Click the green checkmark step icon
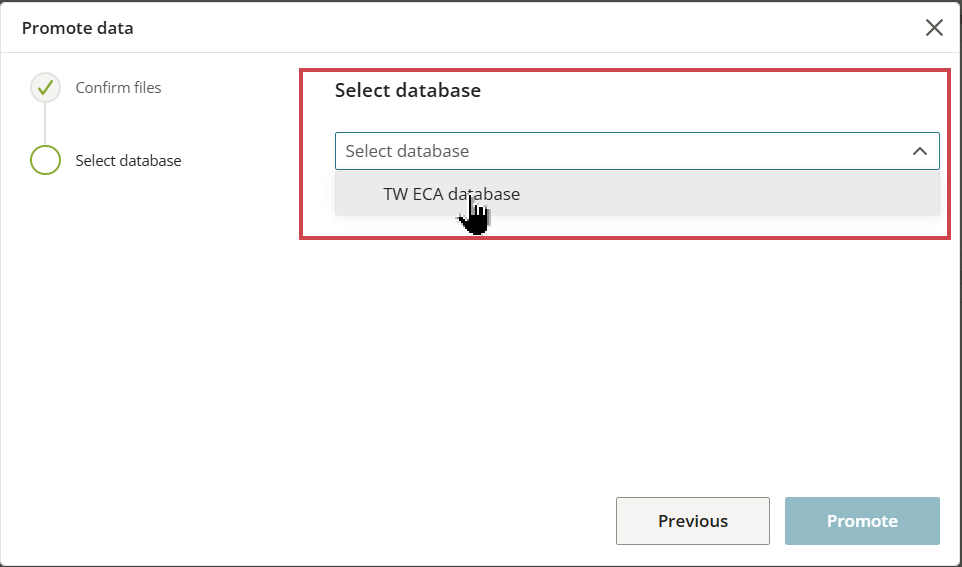 click(x=45, y=88)
